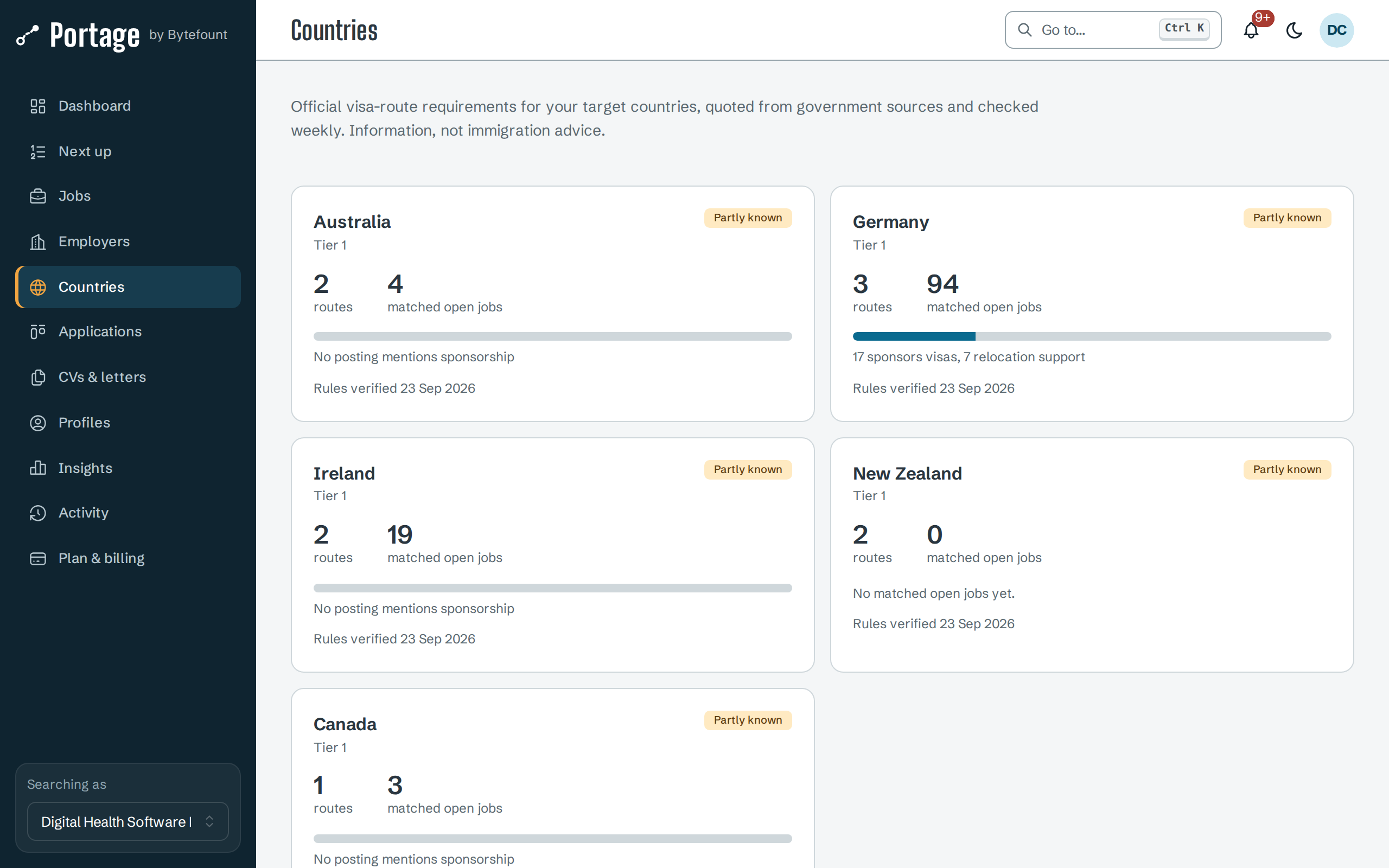Click the Countries globe icon

click(x=38, y=287)
